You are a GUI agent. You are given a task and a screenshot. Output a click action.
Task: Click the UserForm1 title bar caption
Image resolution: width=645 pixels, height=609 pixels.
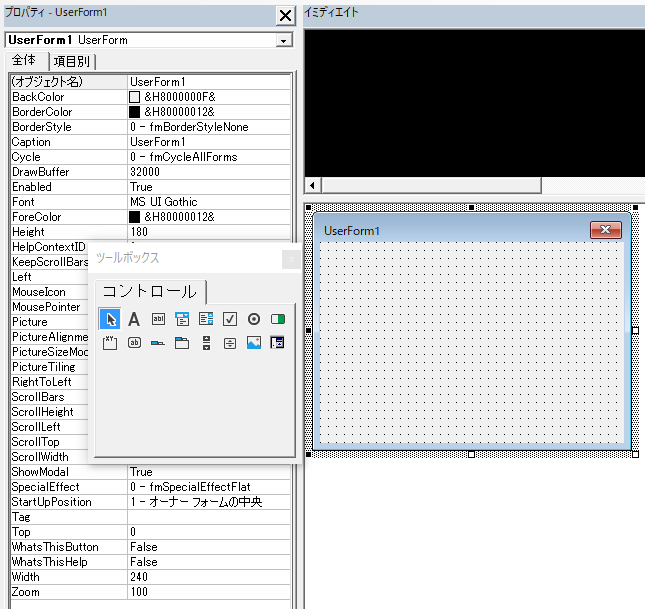[x=352, y=231]
